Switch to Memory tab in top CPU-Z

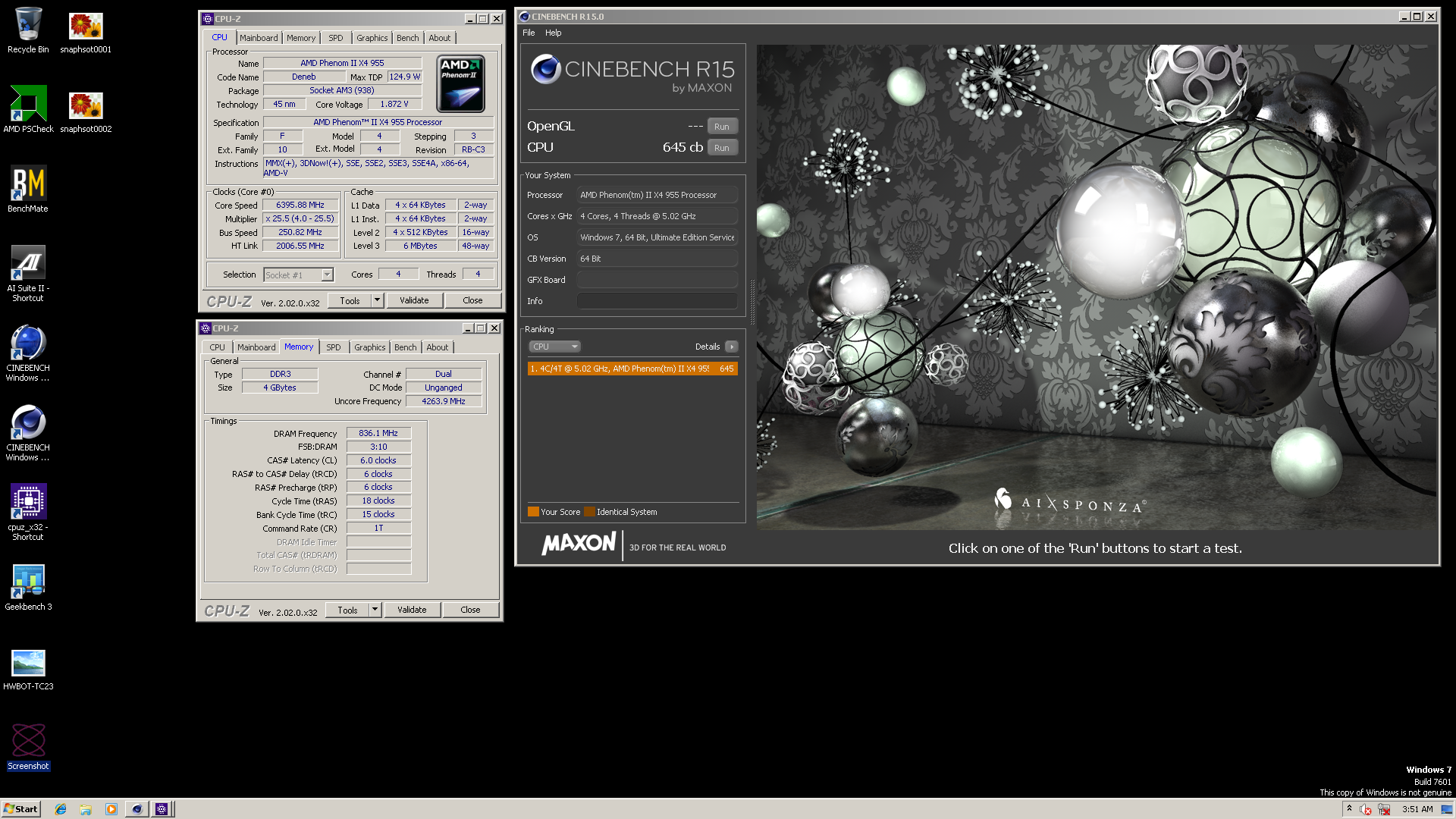301,38
